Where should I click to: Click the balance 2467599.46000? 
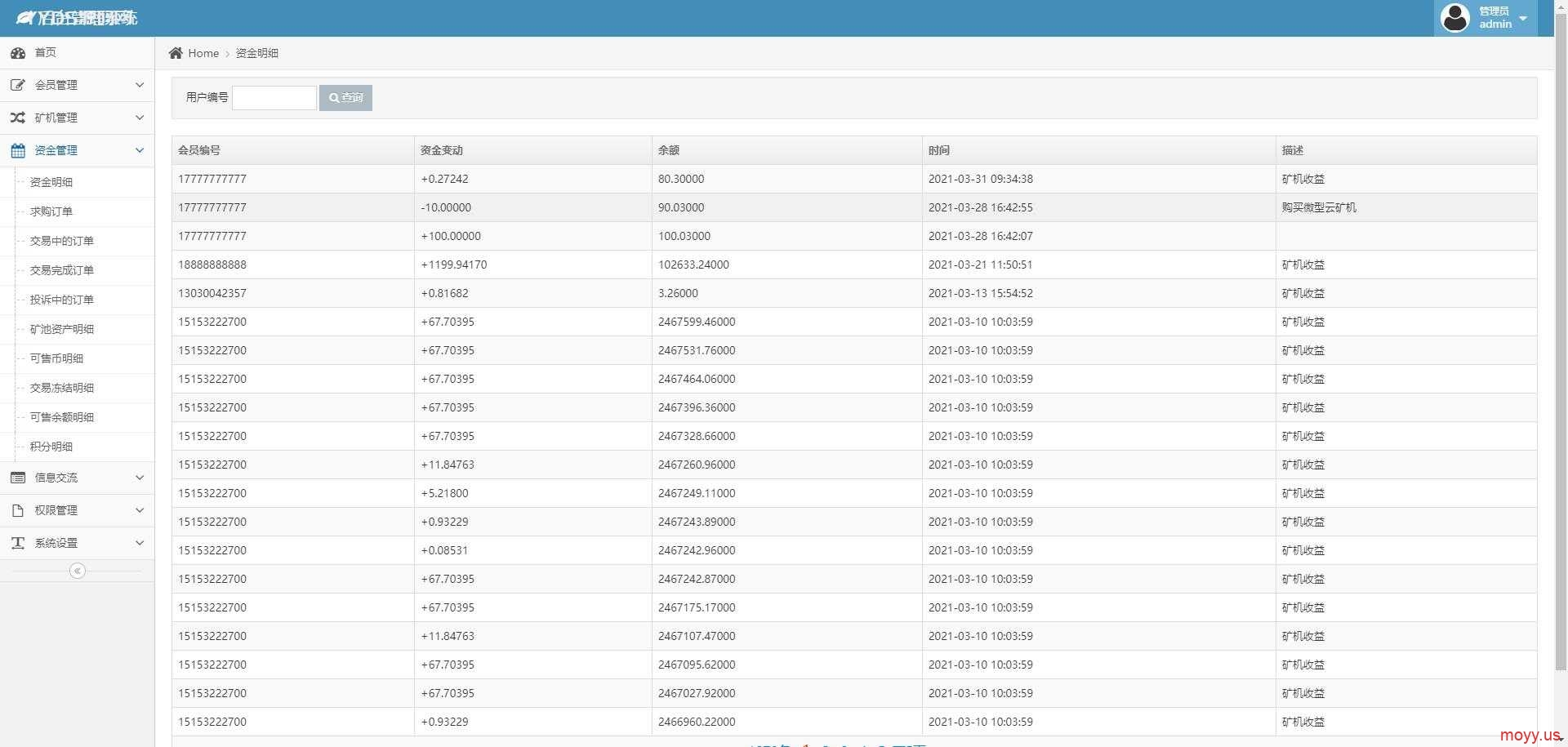(x=697, y=322)
